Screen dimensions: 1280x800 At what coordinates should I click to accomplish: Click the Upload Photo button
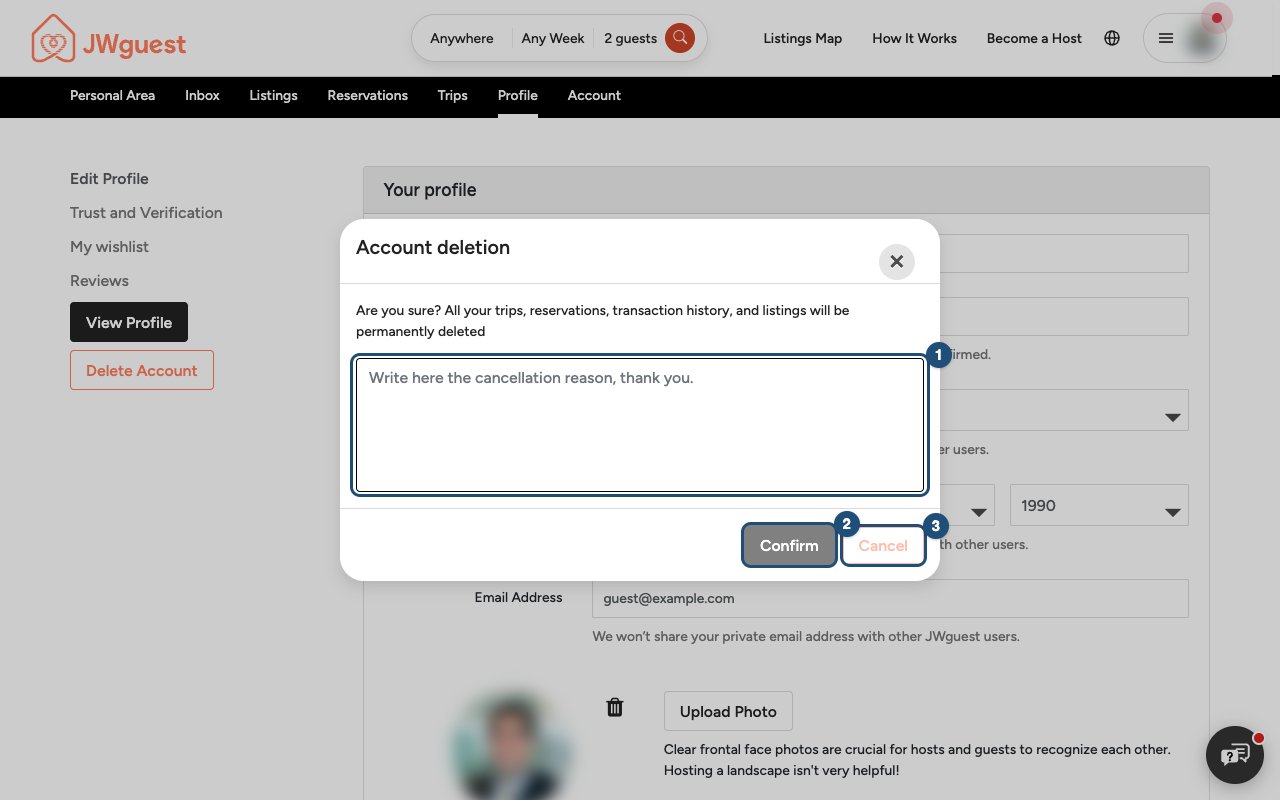click(728, 711)
